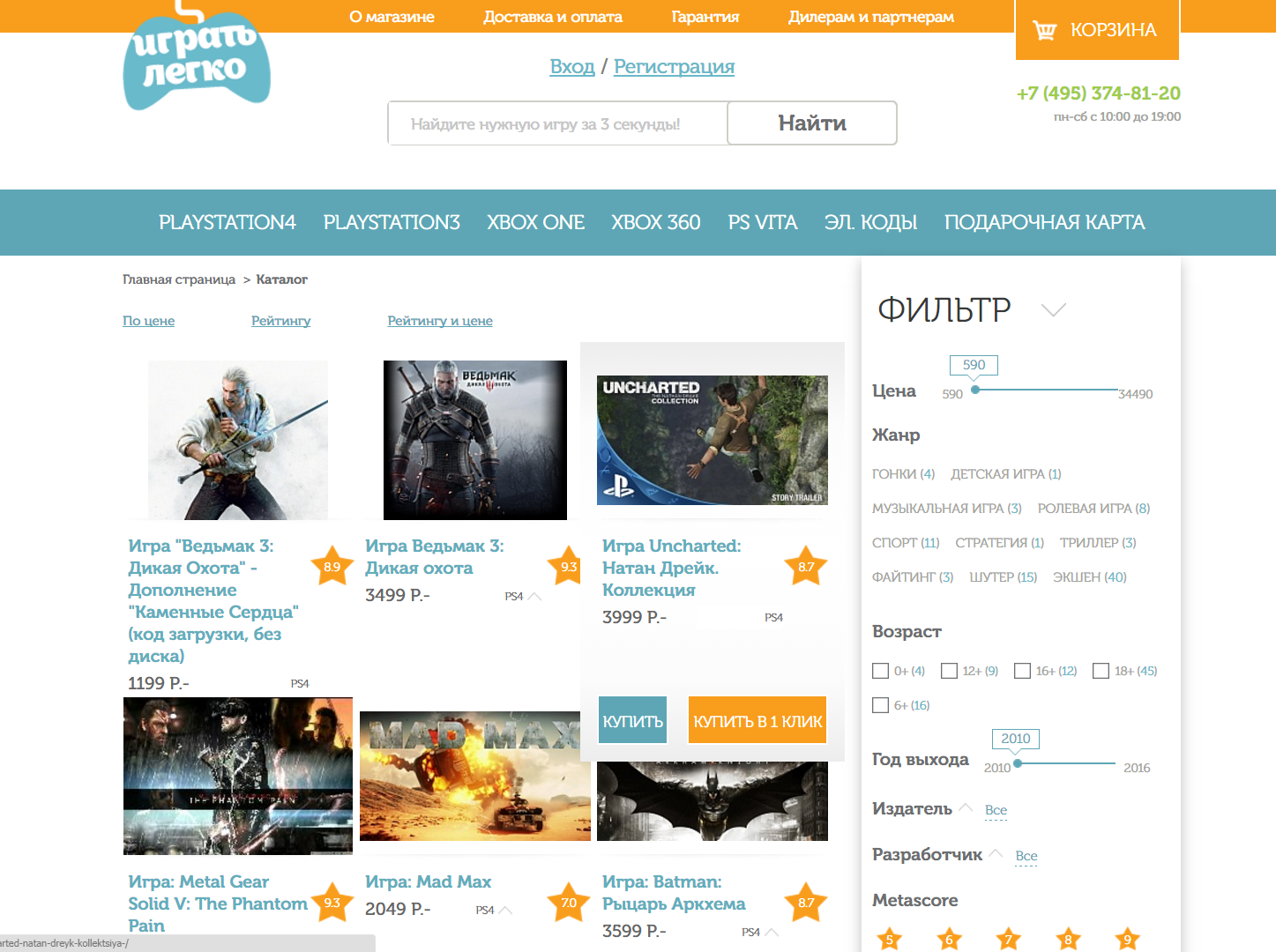
Task: Open the PLAYSTATION4 category
Action: [228, 222]
